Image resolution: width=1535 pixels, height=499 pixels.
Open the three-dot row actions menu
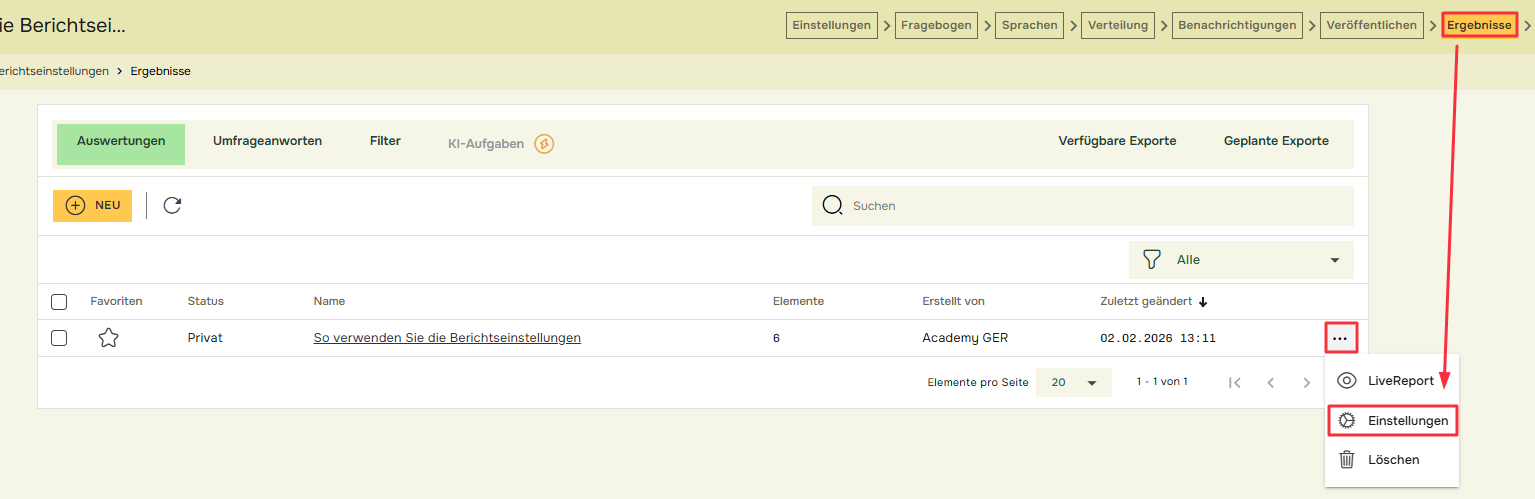tap(1340, 338)
